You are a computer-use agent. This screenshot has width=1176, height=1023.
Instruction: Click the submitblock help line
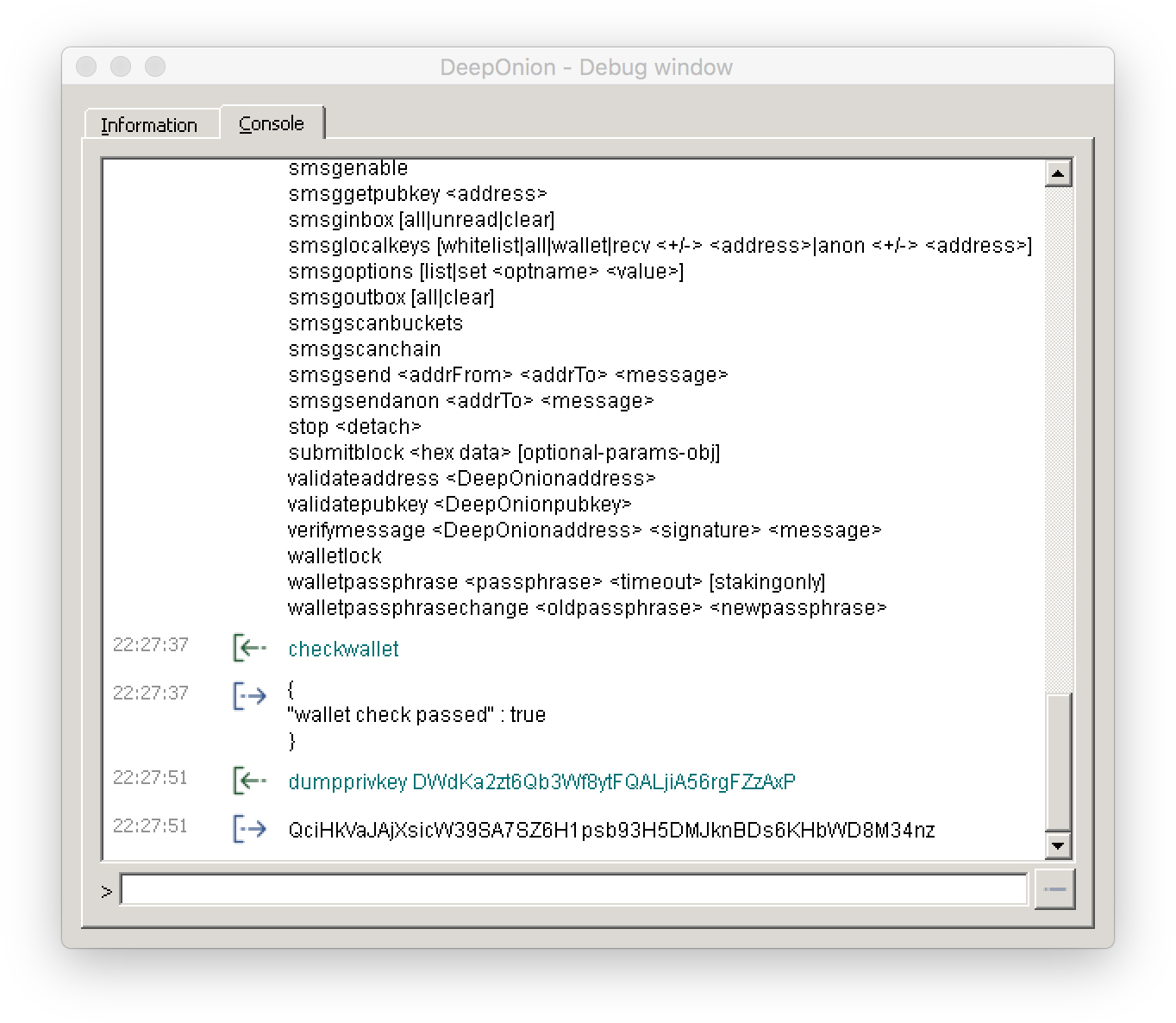point(504,452)
